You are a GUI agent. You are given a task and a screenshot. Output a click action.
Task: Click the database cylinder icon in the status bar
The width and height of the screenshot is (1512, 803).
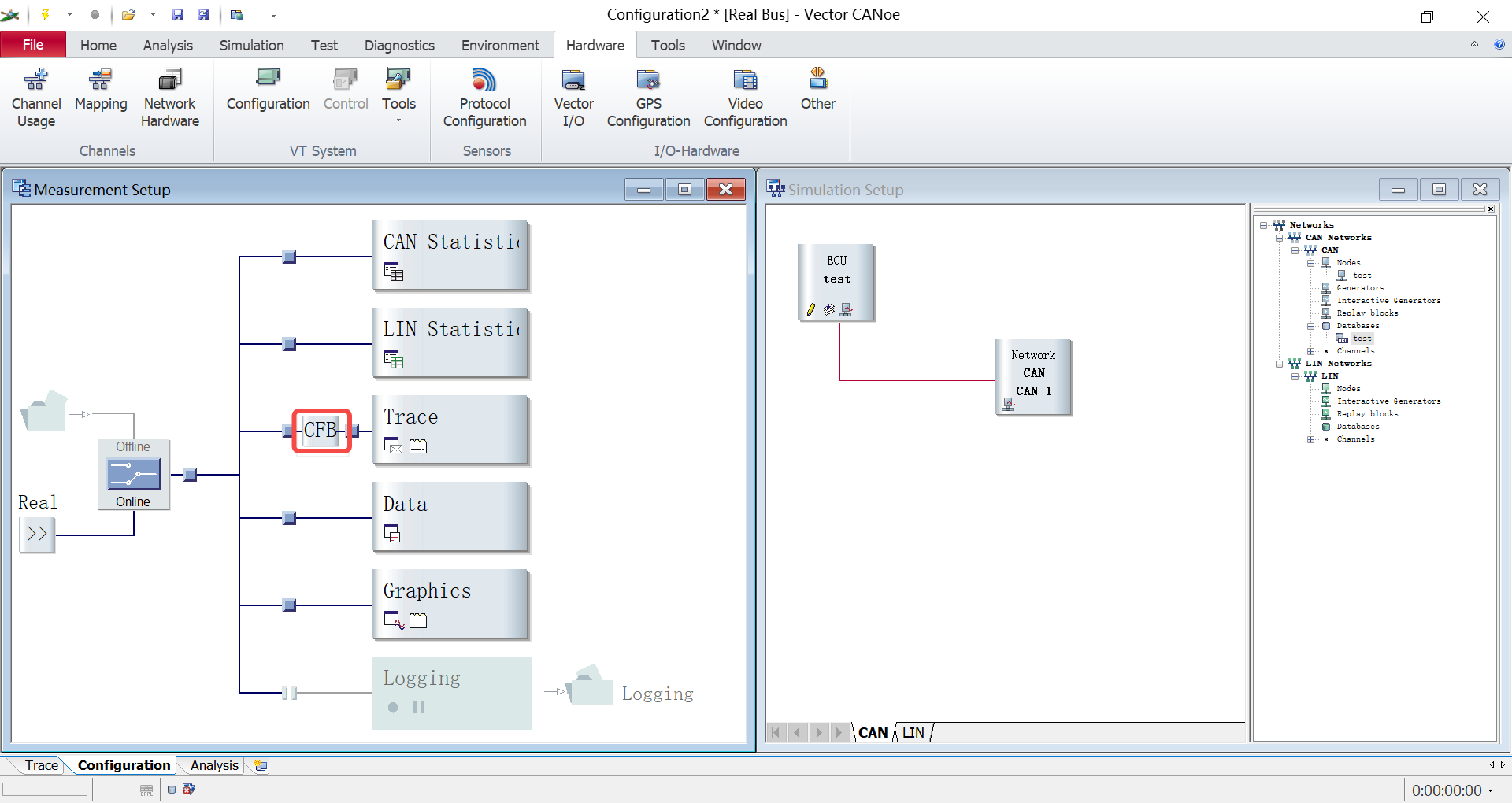point(172,790)
